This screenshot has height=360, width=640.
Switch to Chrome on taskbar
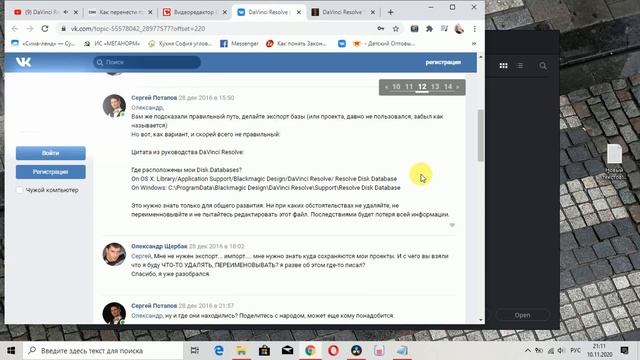coord(310,351)
